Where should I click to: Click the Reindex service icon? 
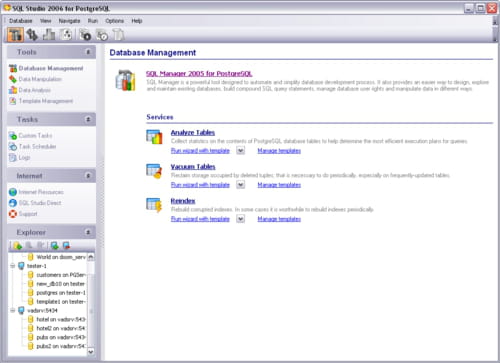tap(154, 205)
